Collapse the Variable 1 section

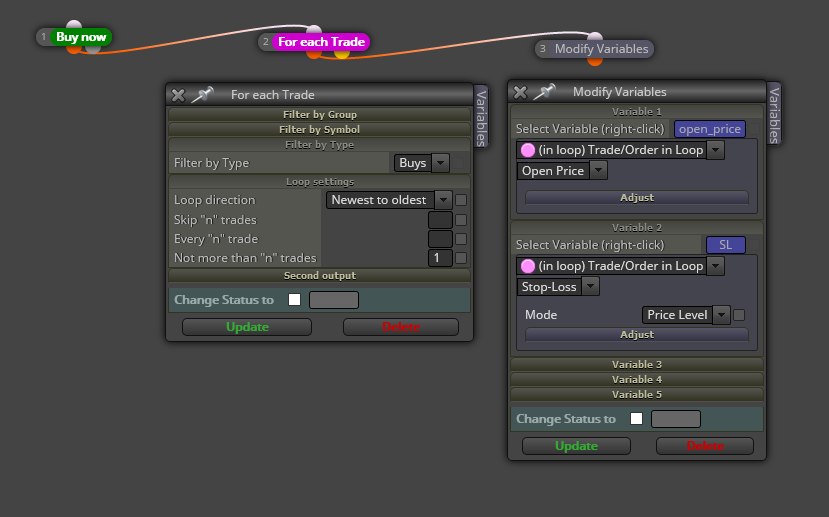pos(637,112)
